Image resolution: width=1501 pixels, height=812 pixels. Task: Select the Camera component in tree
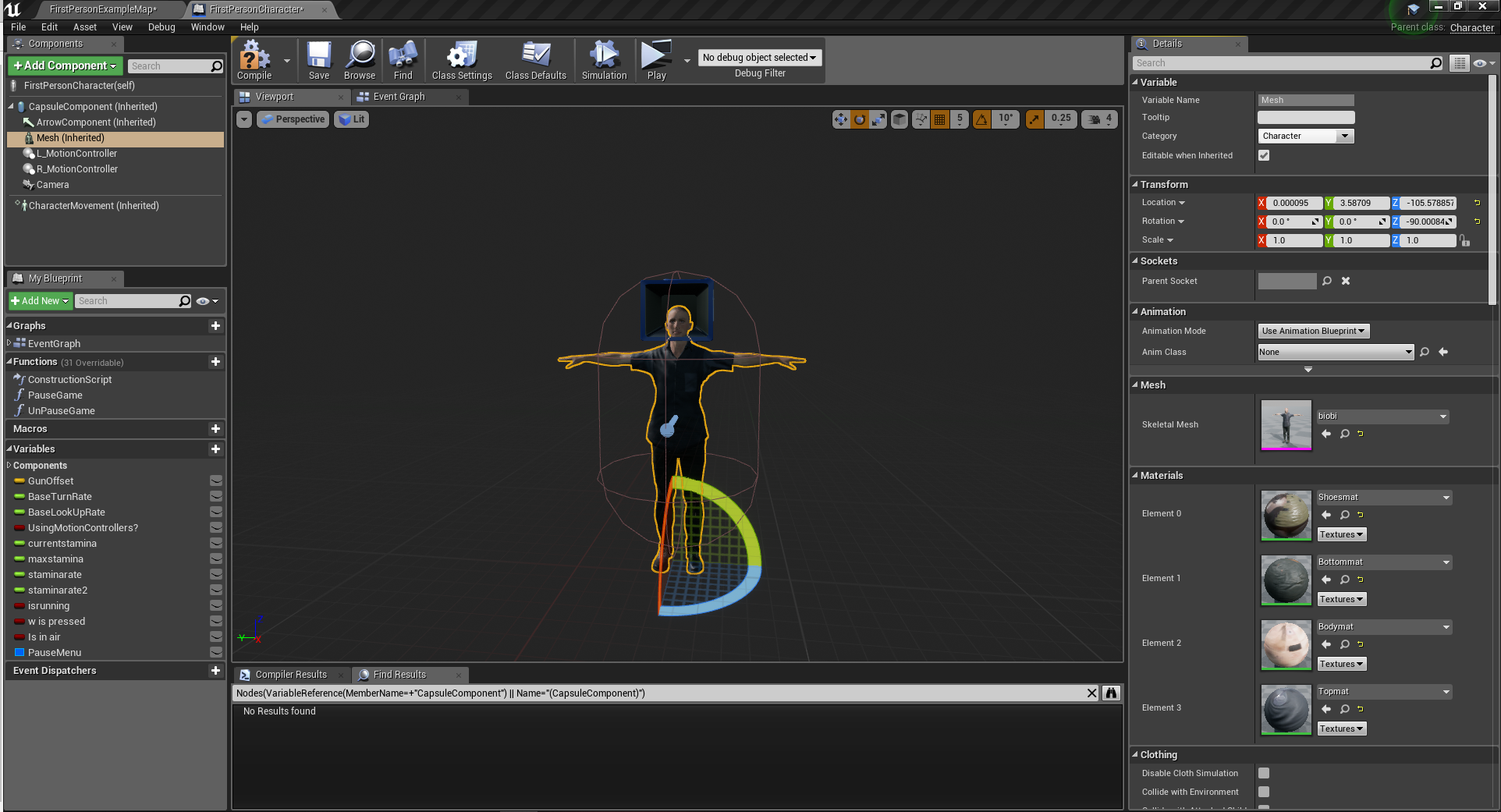(52, 185)
